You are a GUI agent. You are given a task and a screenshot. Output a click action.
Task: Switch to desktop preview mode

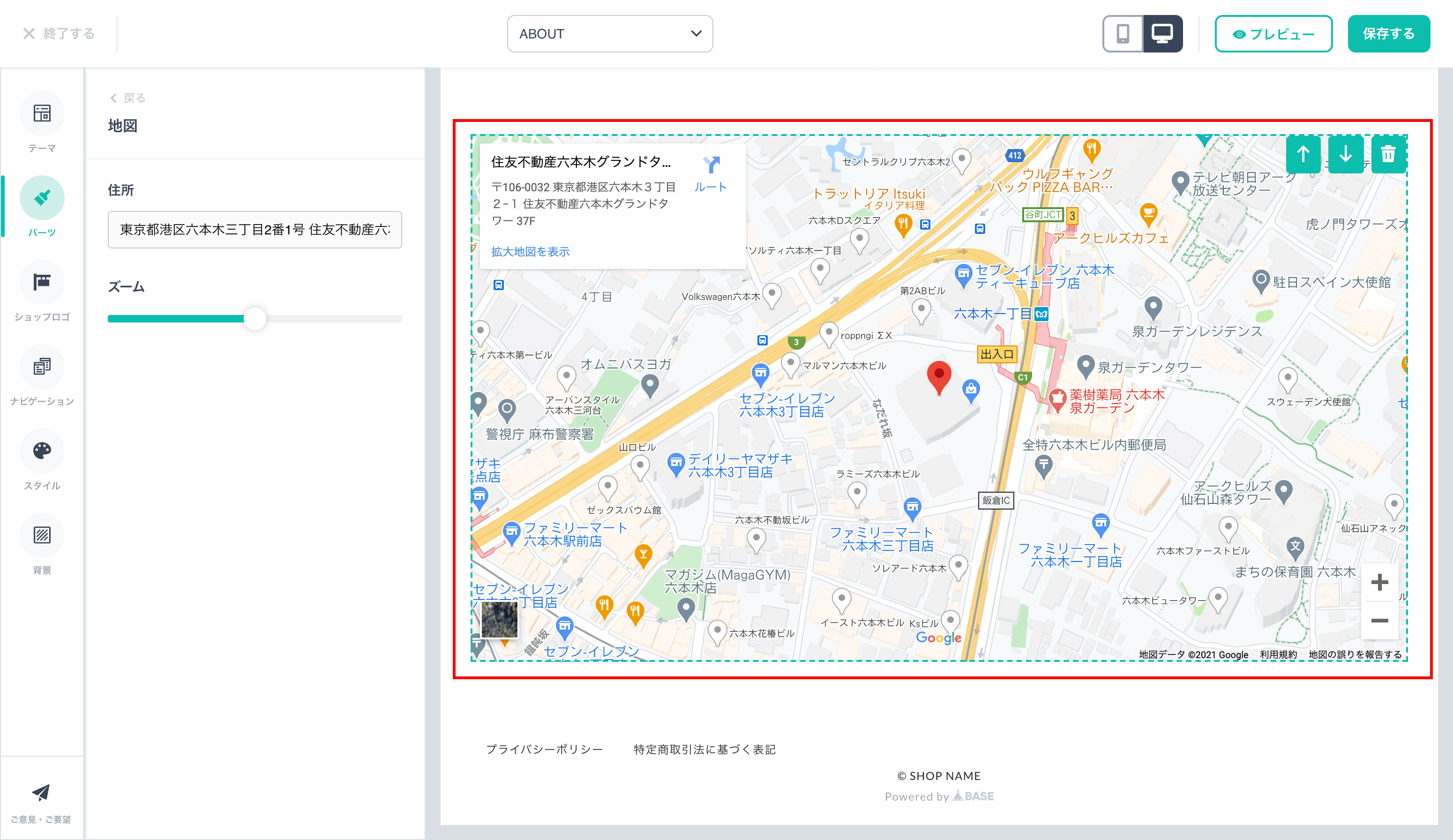(x=1162, y=34)
